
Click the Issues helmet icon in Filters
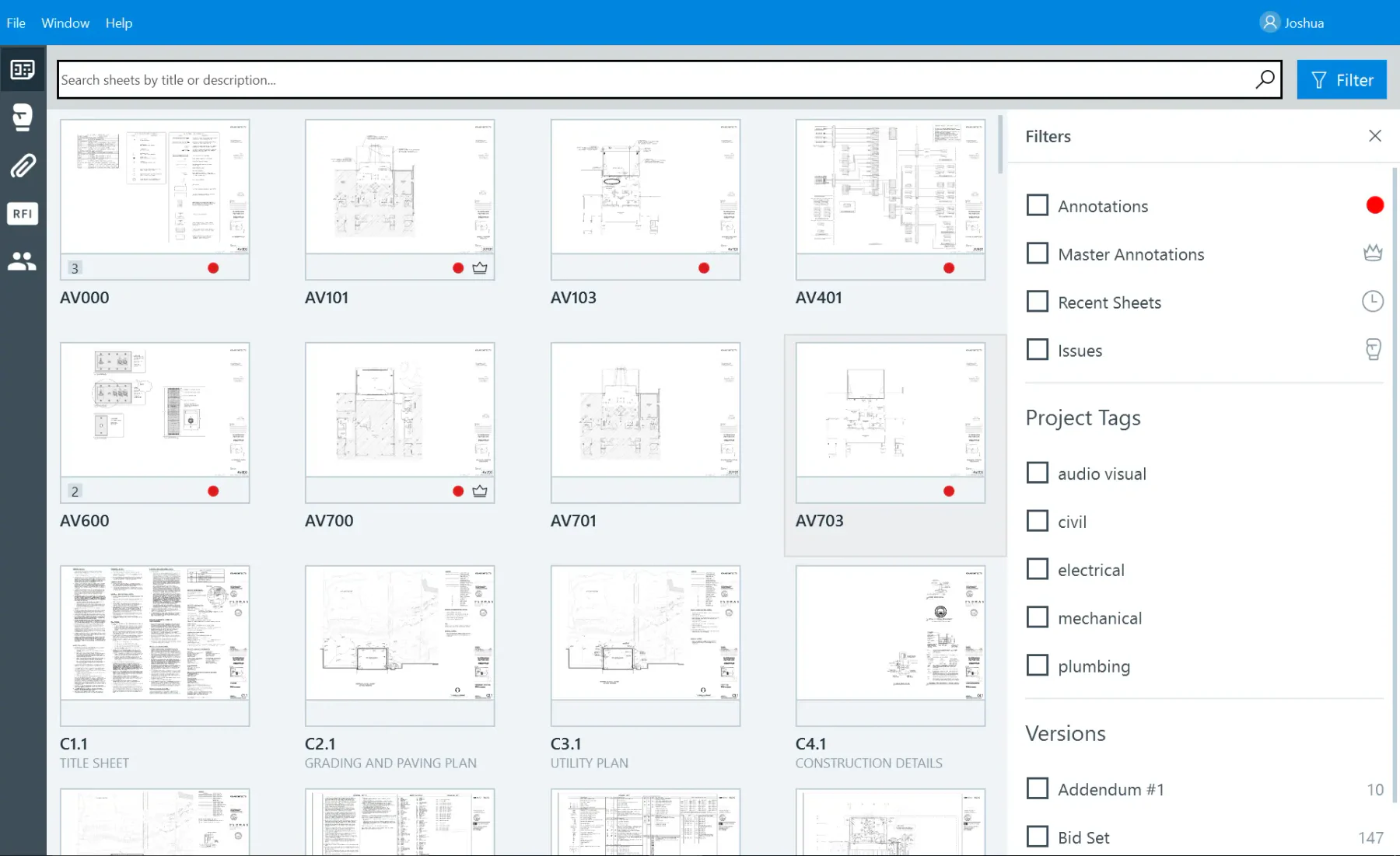[1373, 350]
